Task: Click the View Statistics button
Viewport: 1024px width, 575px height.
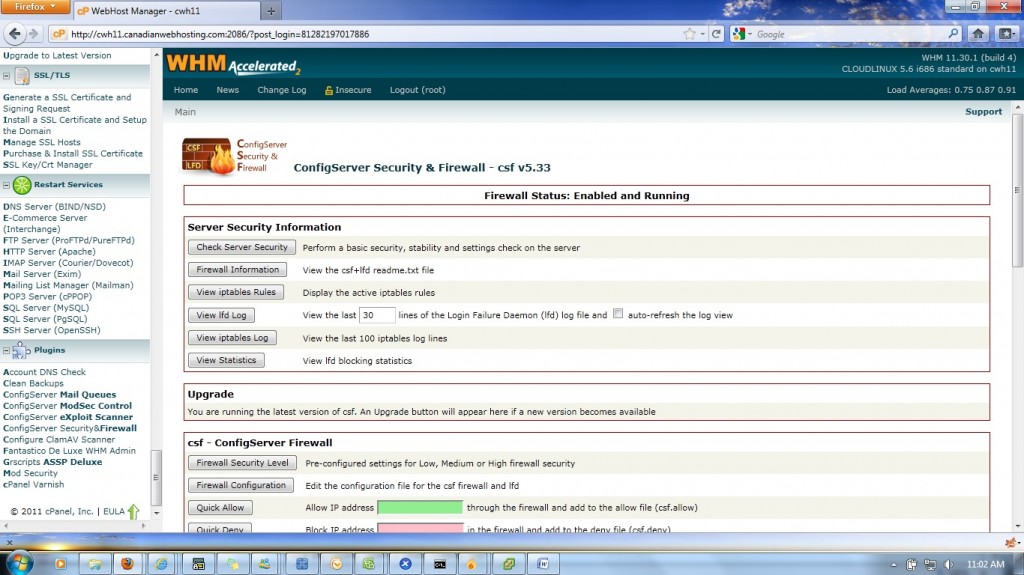Action: click(x=226, y=360)
